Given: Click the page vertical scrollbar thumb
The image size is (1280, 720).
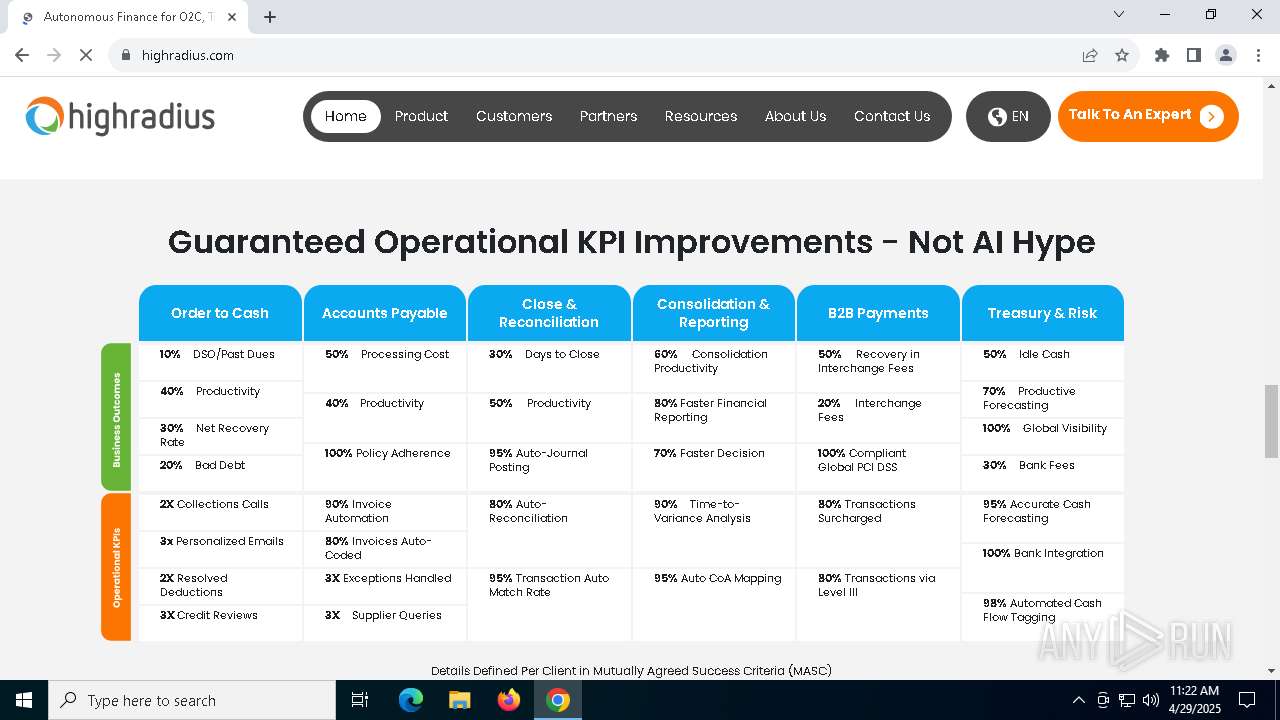Looking at the screenshot, I should pyautogui.click(x=1272, y=420).
